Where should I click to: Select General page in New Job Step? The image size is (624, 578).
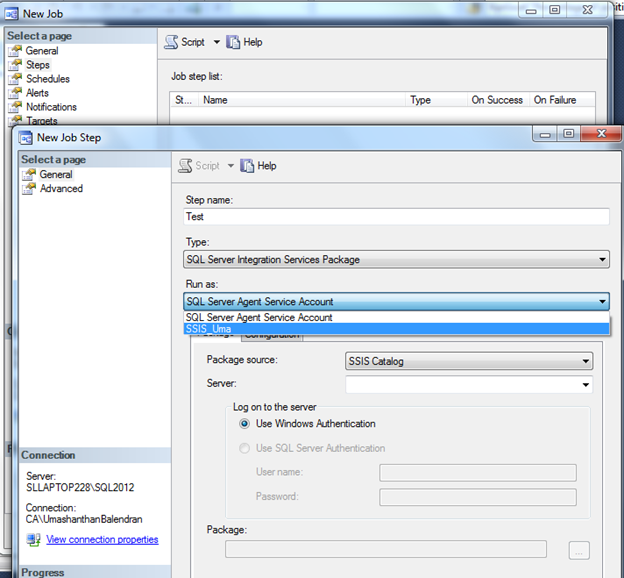click(56, 174)
